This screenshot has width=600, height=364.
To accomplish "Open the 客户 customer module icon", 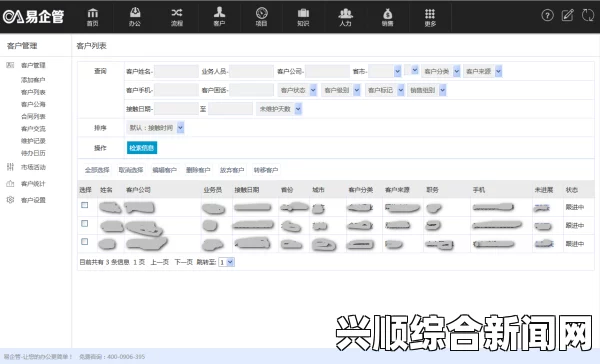I will coord(219,17).
